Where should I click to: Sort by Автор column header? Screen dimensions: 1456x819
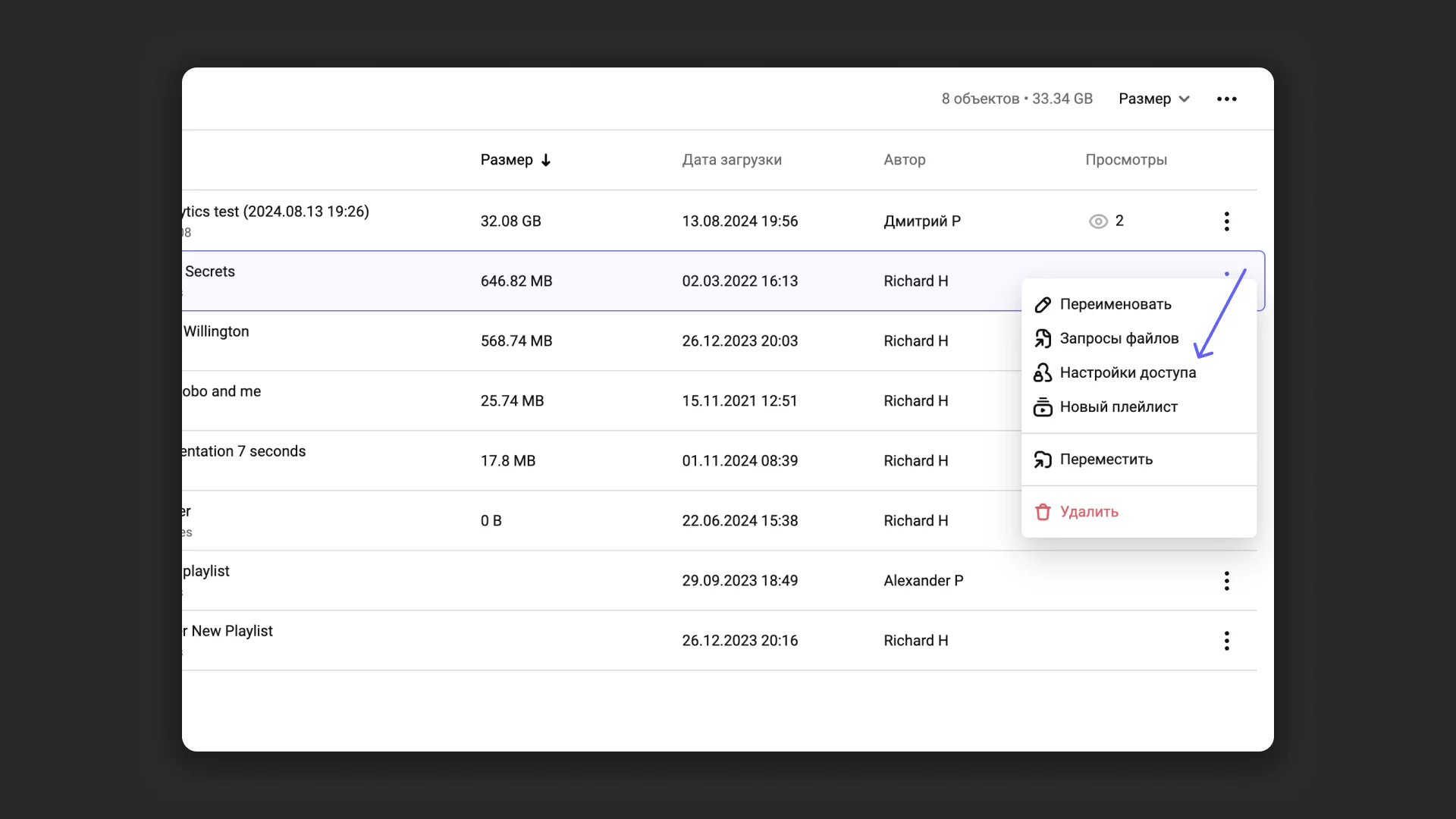click(905, 160)
